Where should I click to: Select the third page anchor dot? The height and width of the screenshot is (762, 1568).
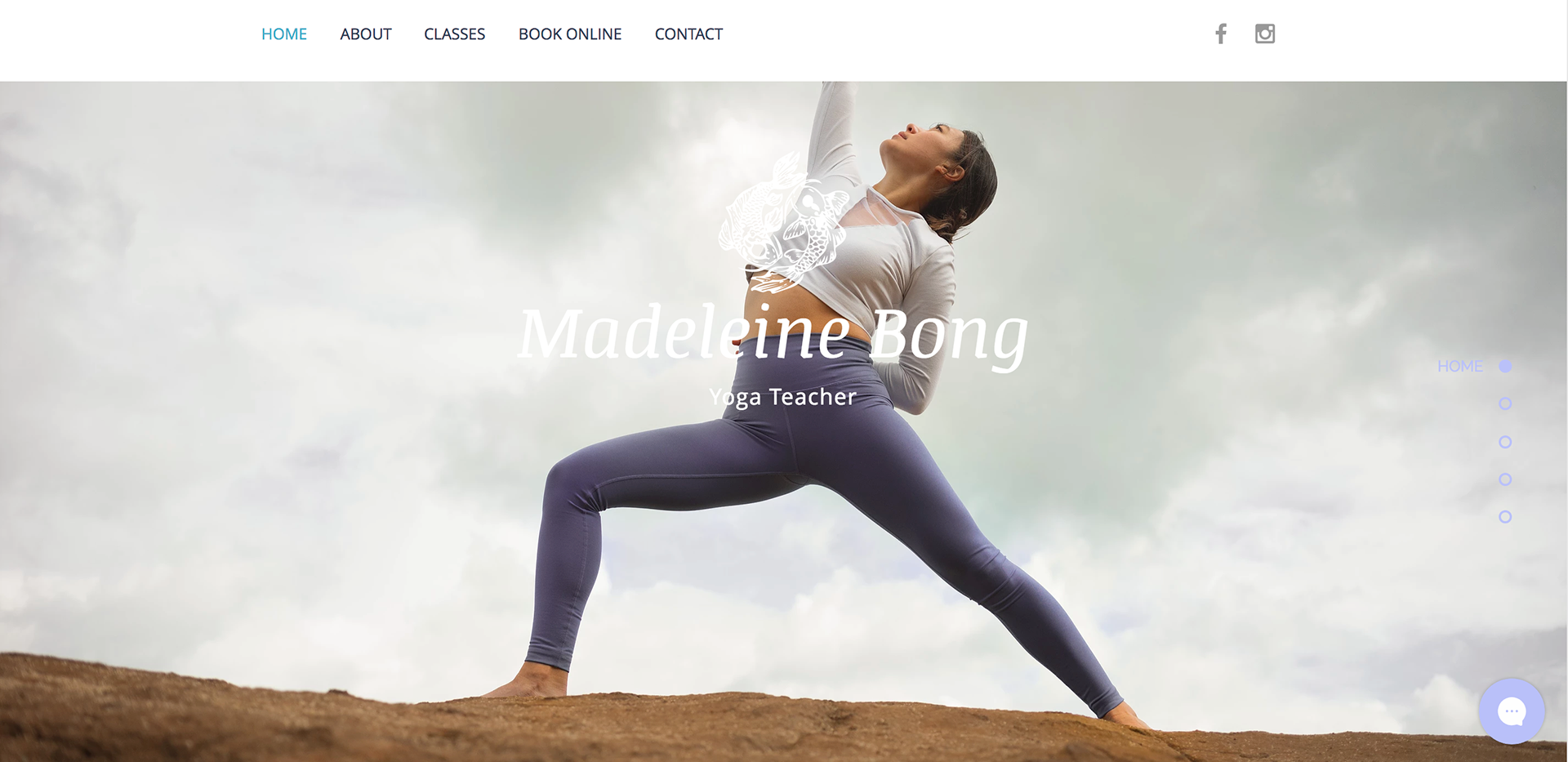(x=1505, y=442)
